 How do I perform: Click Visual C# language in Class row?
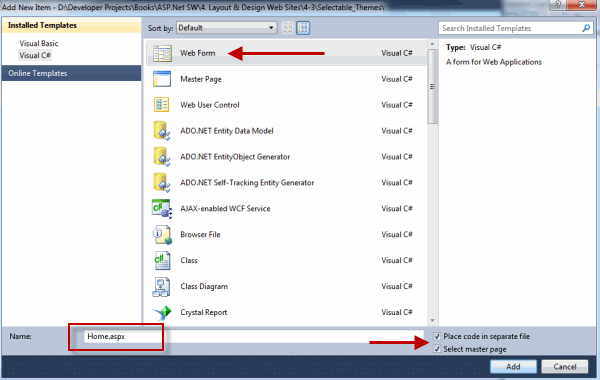click(x=397, y=261)
